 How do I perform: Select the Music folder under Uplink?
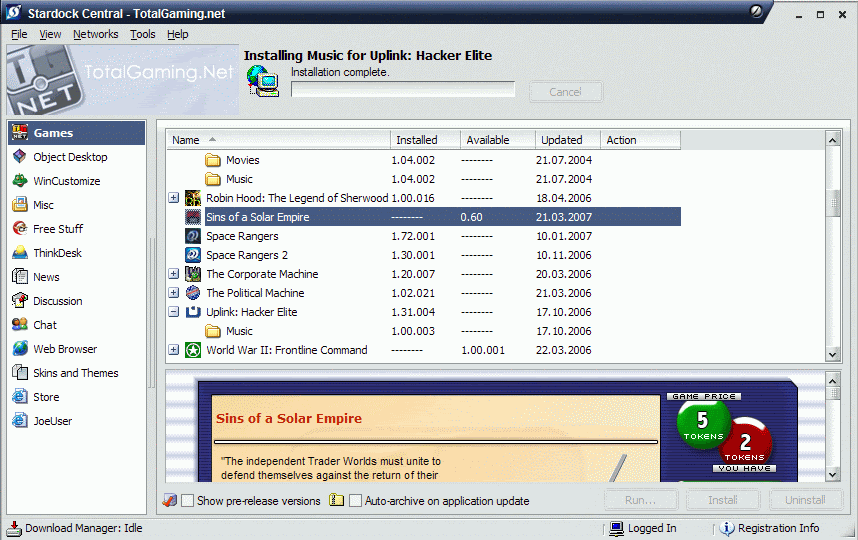click(x=239, y=331)
